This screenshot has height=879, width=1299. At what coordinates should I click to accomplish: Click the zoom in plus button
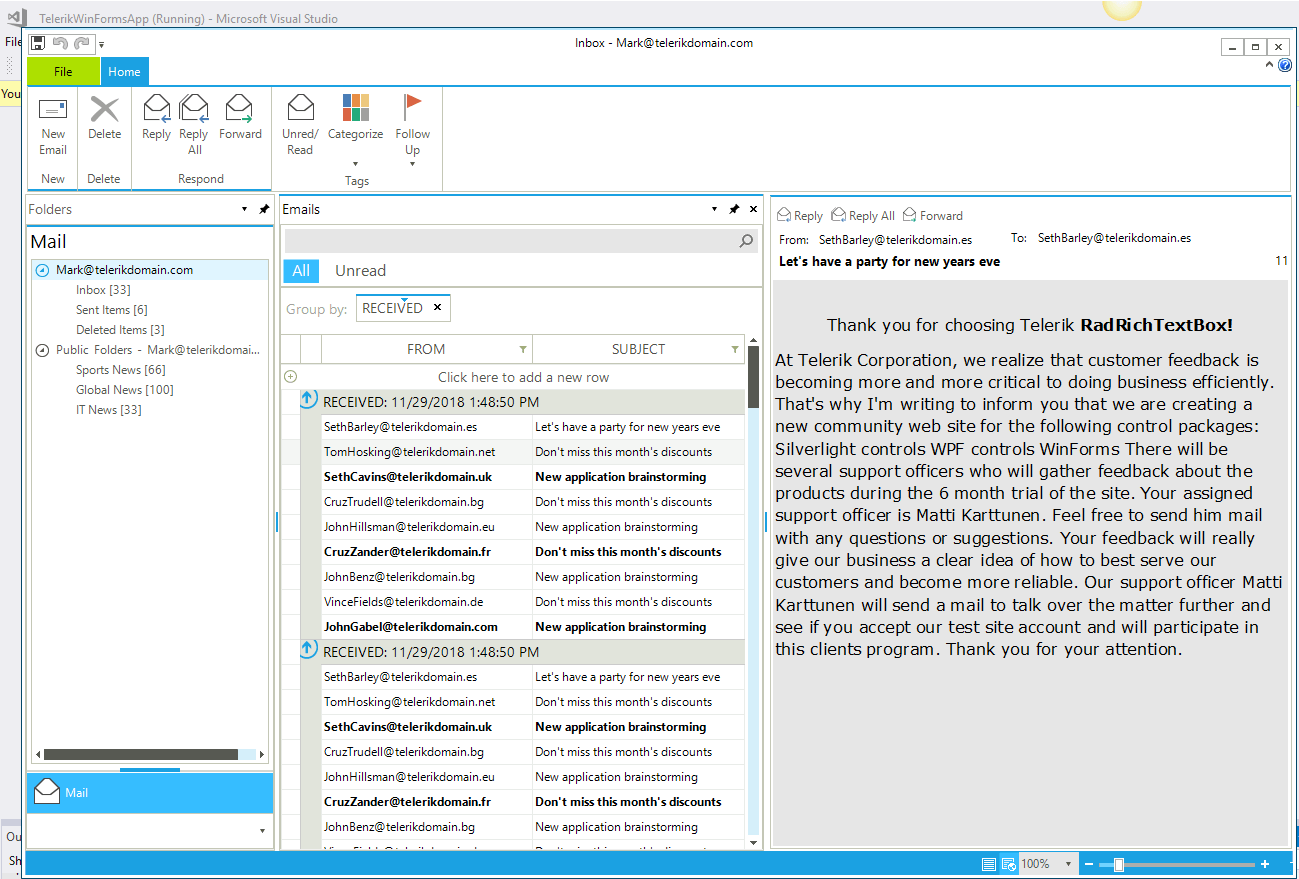(x=1264, y=864)
